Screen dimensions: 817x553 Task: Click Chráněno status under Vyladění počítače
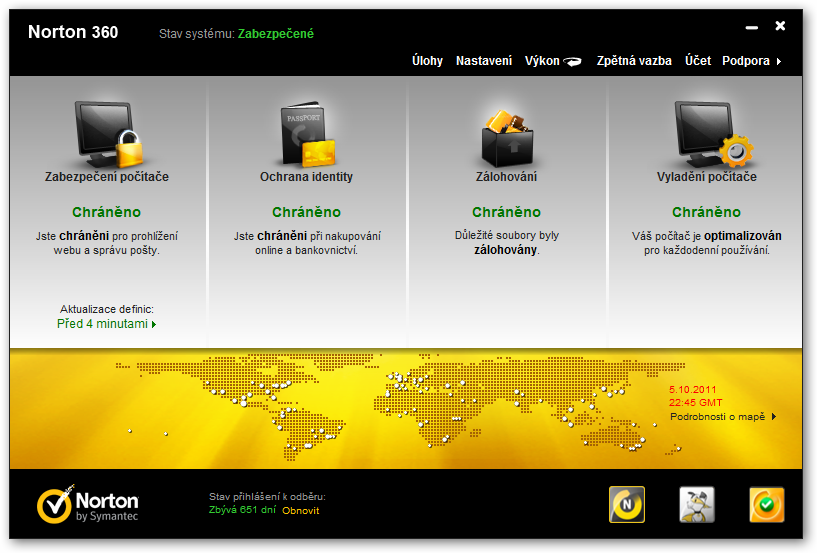pos(707,212)
